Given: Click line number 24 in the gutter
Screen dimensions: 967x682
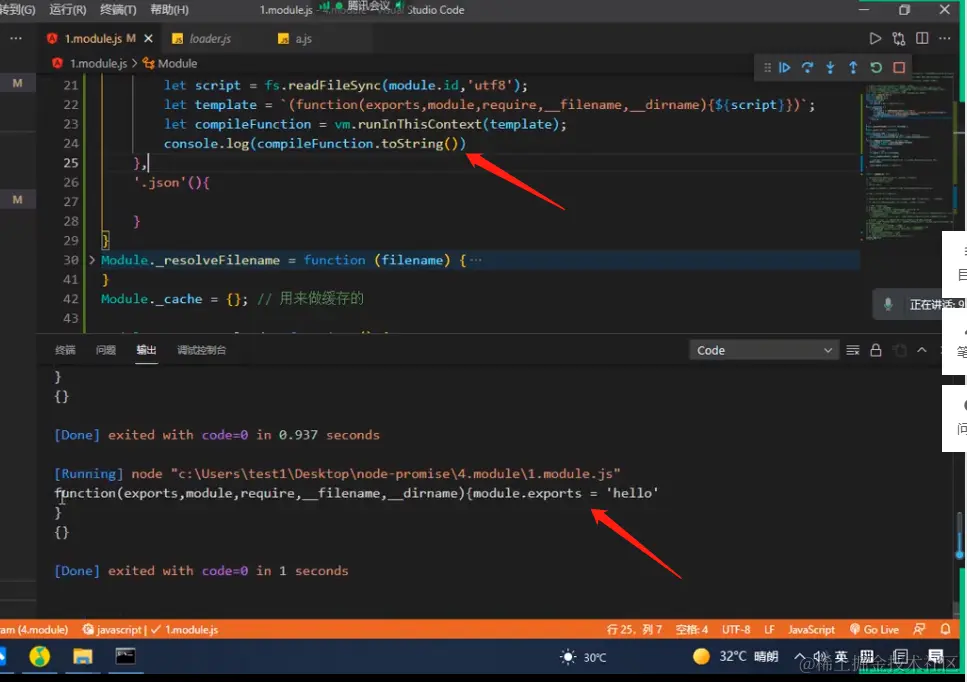Looking at the screenshot, I should [71, 144].
